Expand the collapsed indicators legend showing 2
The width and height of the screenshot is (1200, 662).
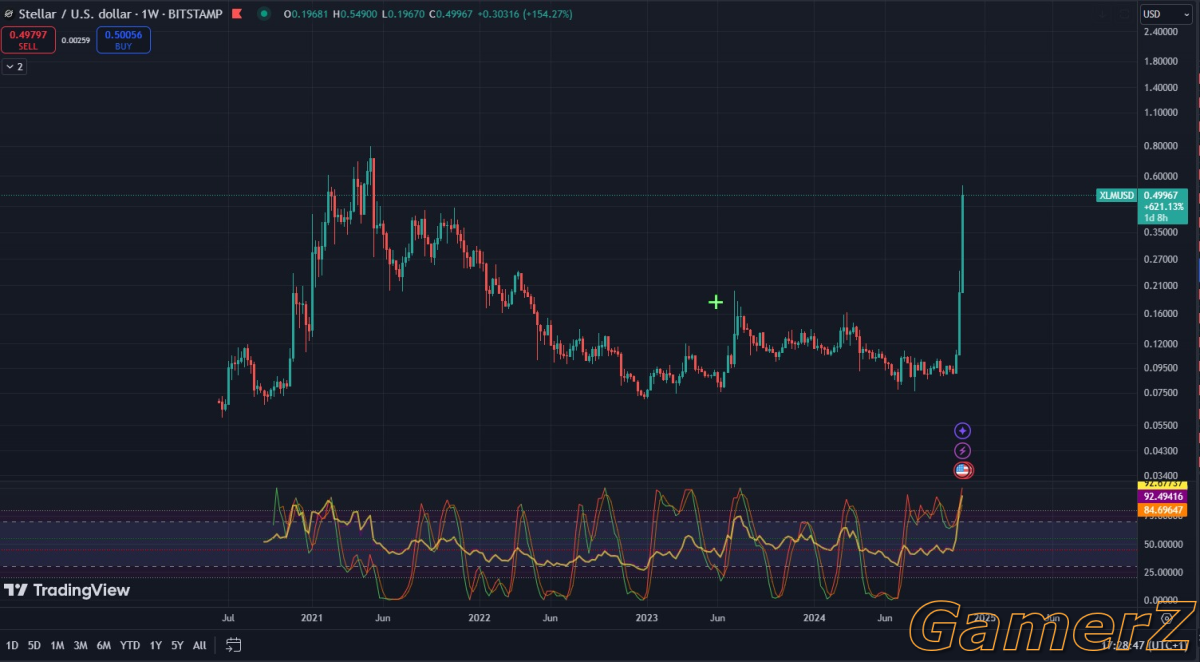(x=15, y=66)
